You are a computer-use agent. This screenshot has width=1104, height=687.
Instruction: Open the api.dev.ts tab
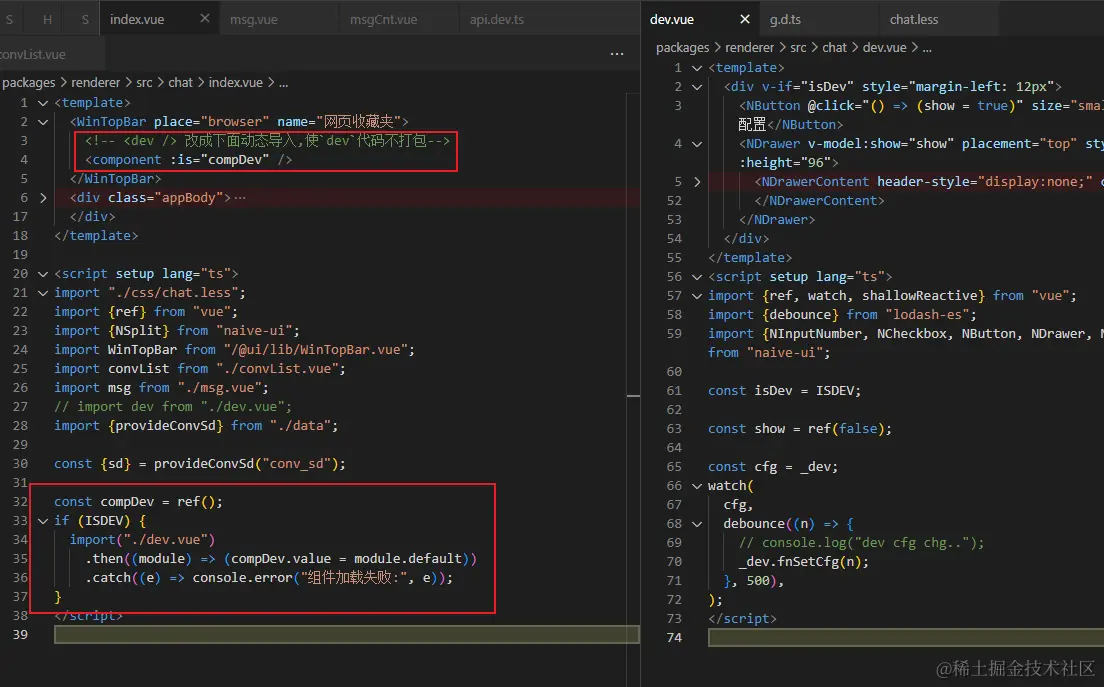click(496, 20)
